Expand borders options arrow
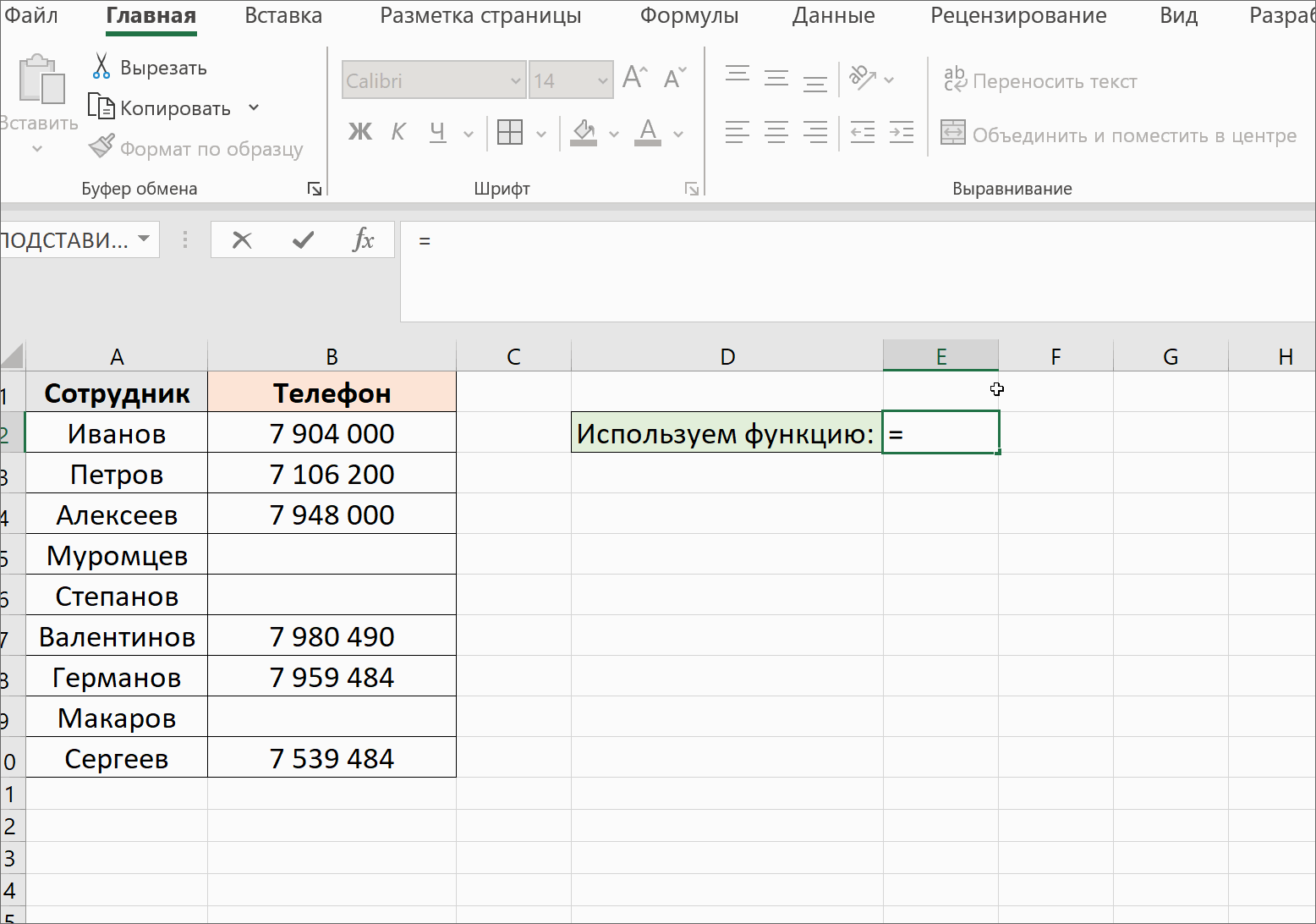Viewport: 1316px width, 924px height. (x=541, y=134)
